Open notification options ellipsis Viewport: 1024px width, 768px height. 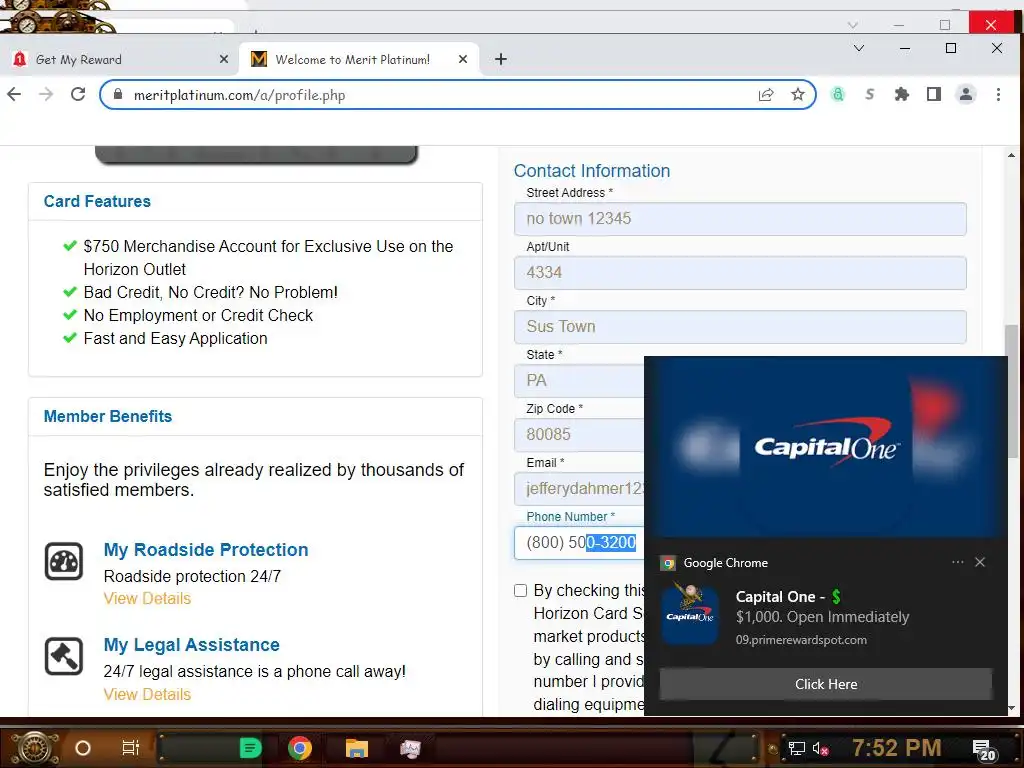tap(957, 562)
